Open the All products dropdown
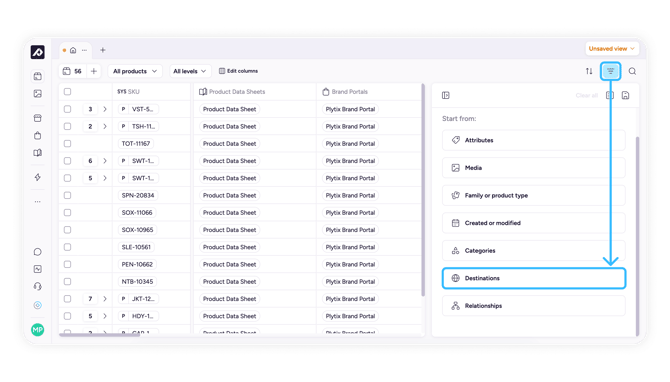670x382 pixels. point(135,71)
